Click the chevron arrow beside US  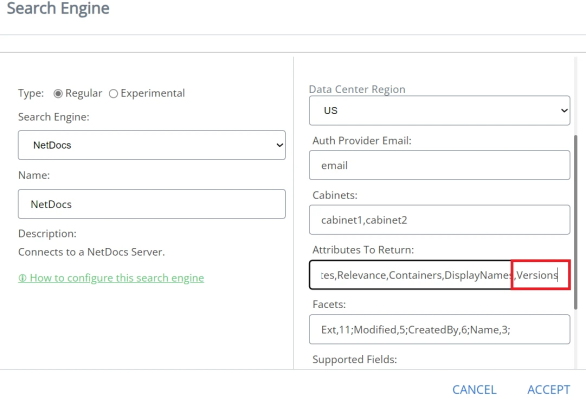[x=564, y=111]
